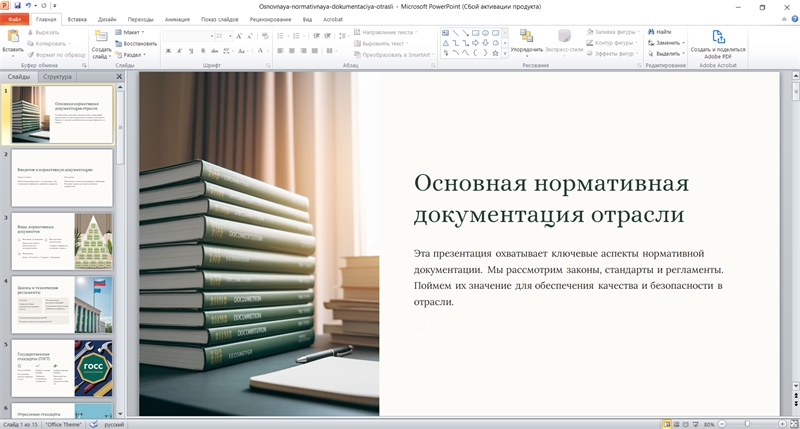
Task: Open the File (Файл) tab
Action: click(x=14, y=19)
